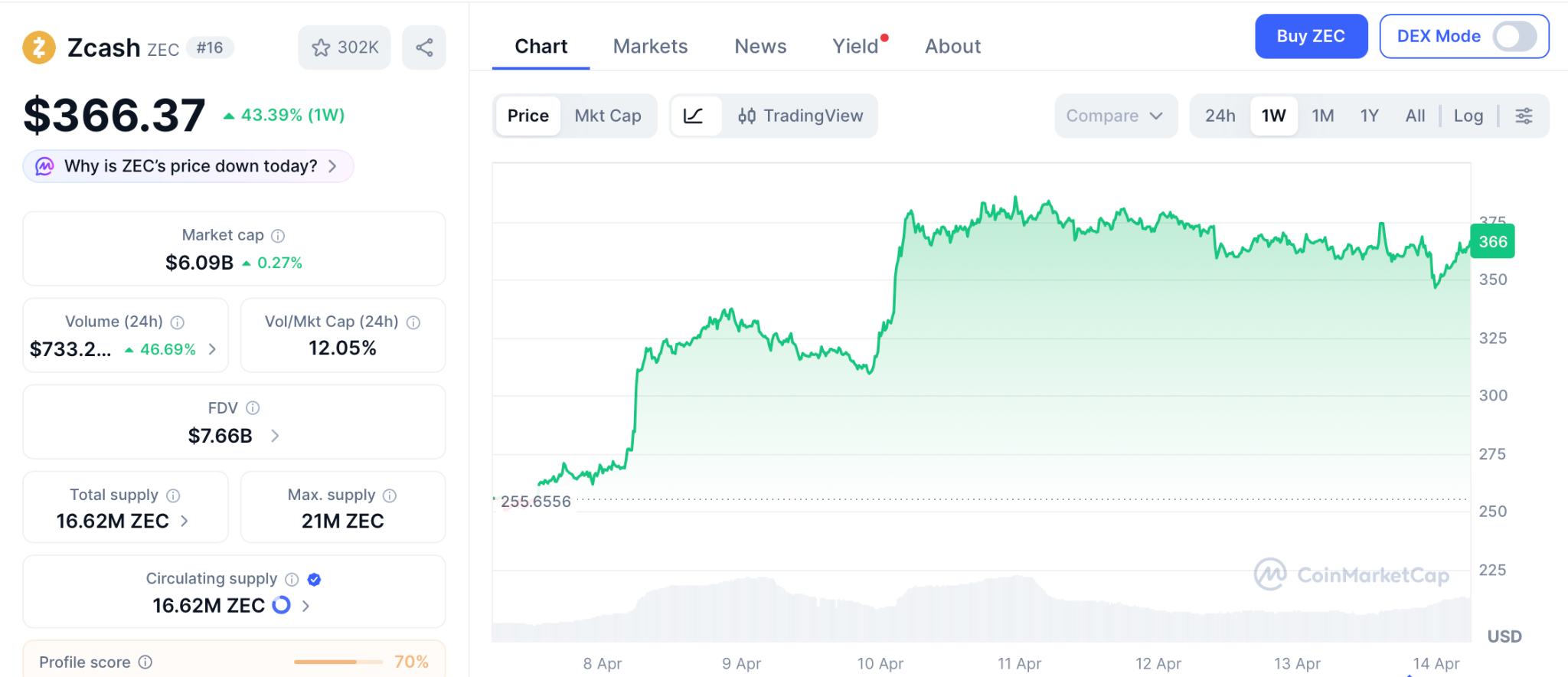Image resolution: width=1568 pixels, height=677 pixels.
Task: Click the FDV info icon
Action: [x=253, y=408]
